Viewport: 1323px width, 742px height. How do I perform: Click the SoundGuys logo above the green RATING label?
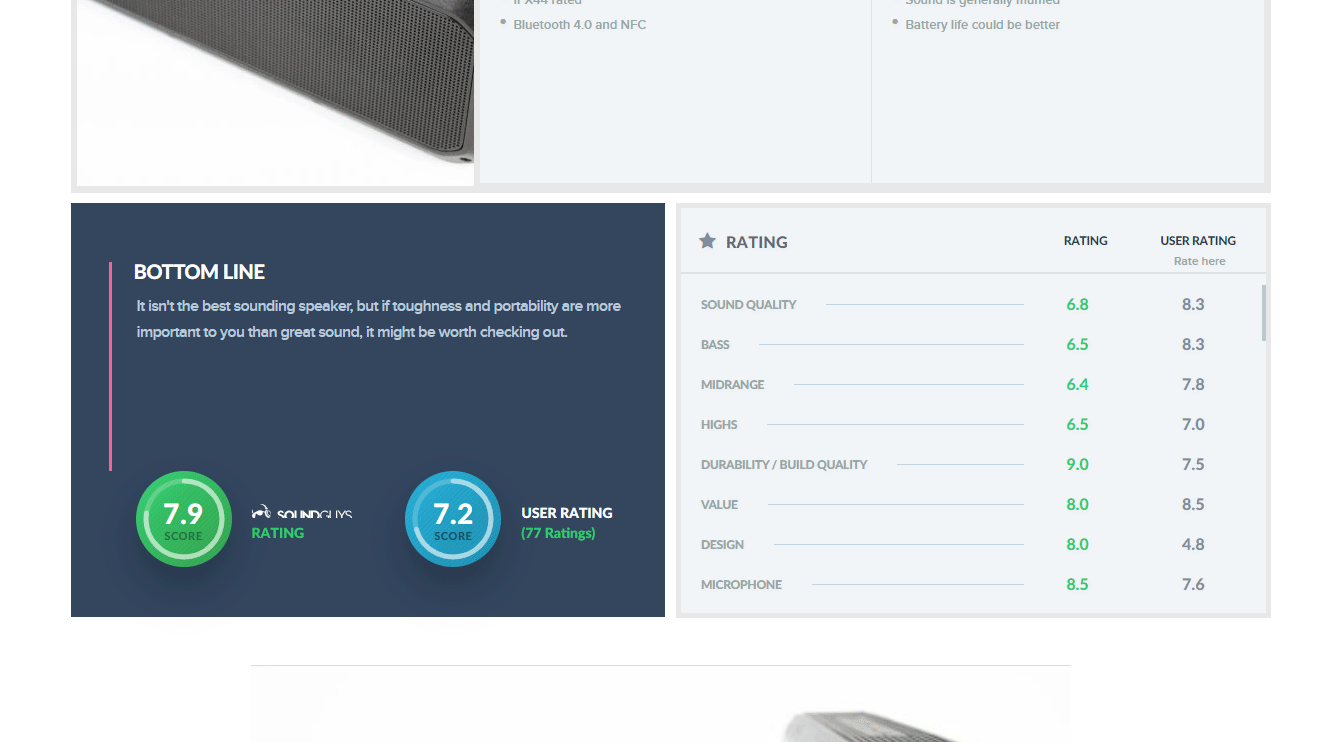[x=302, y=513]
